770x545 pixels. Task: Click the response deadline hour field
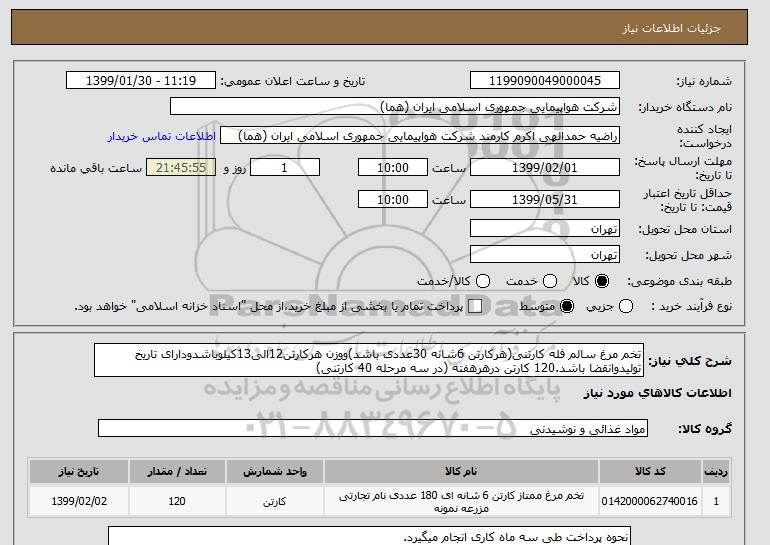click(393, 167)
